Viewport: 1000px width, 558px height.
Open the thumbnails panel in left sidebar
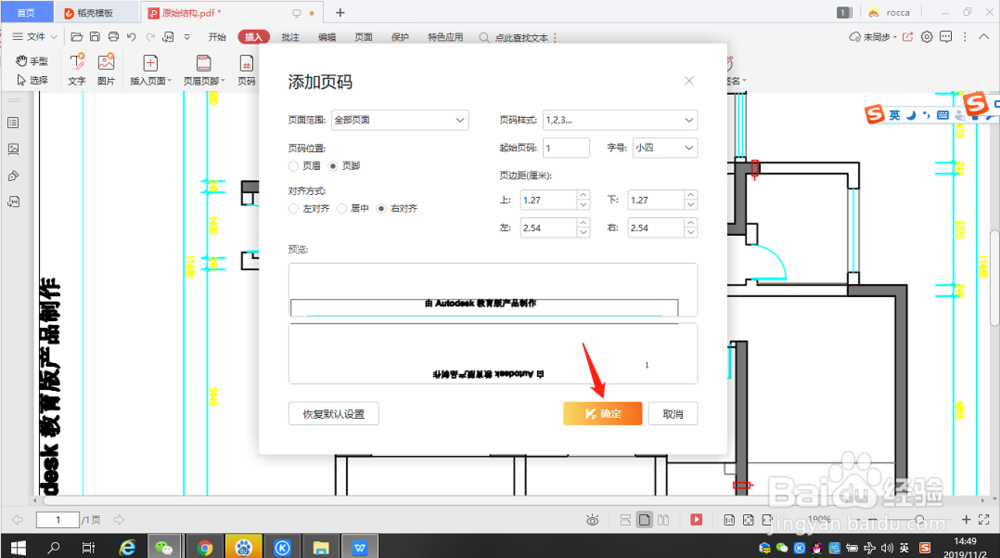13,122
